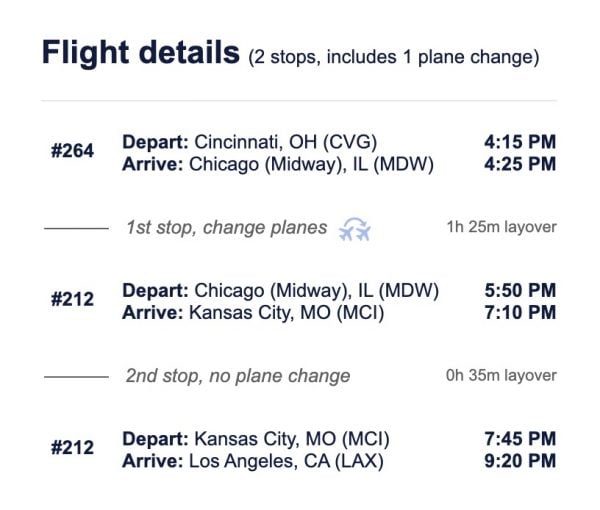Click second #212 flight number to Los Angeles
Viewport: 600px width, 510px height.
(71, 449)
